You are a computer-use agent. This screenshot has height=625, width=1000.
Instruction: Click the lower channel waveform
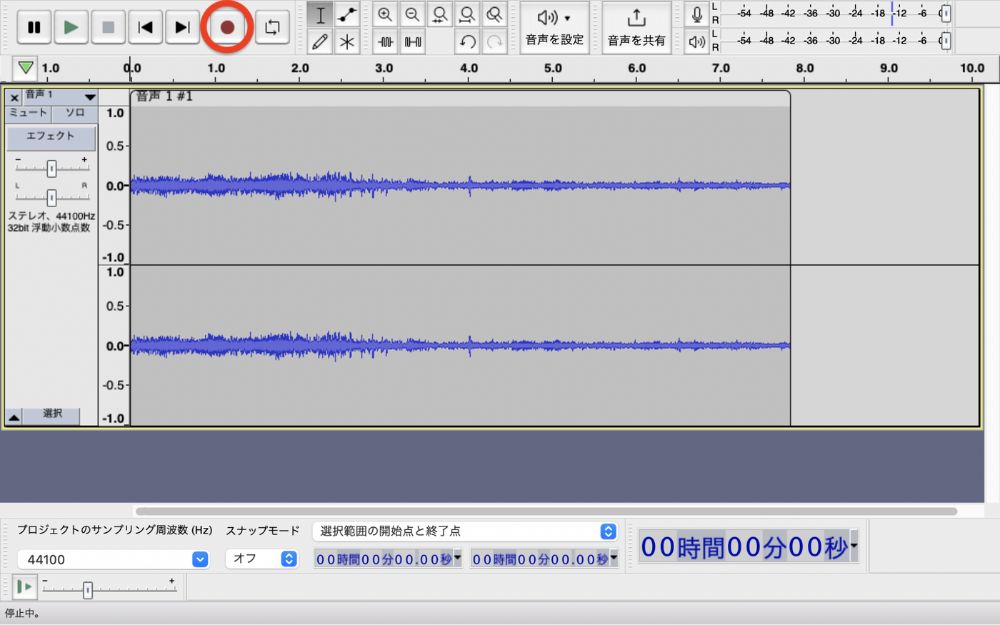[460, 345]
